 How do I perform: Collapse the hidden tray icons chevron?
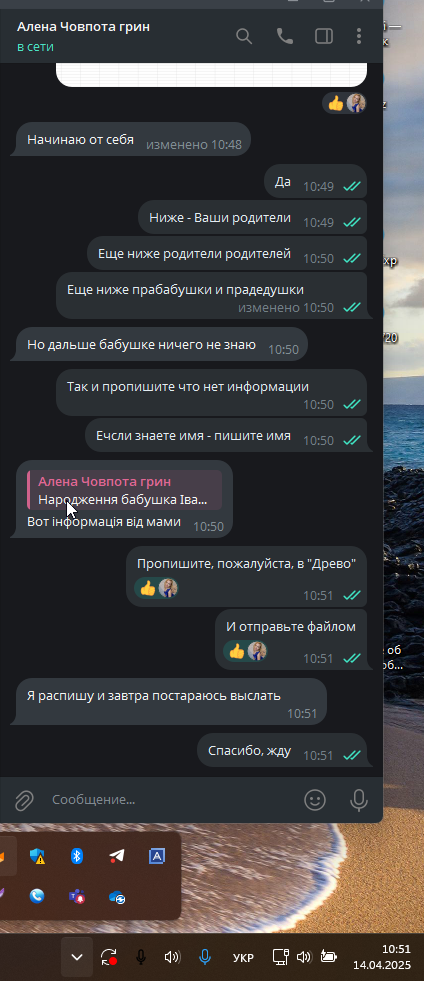[x=77, y=957]
